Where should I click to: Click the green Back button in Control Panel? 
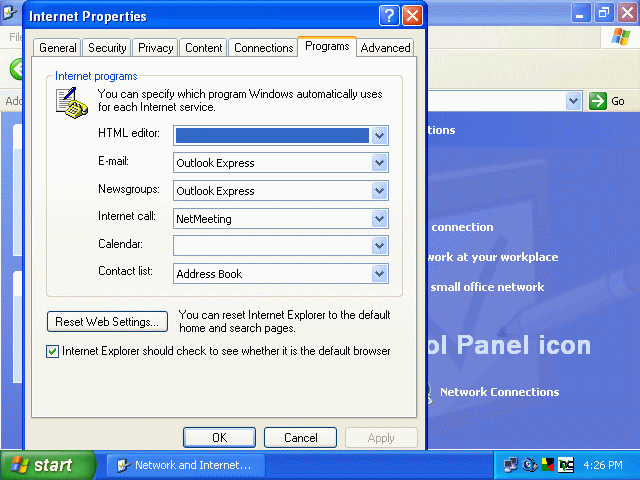pyautogui.click(x=17, y=69)
